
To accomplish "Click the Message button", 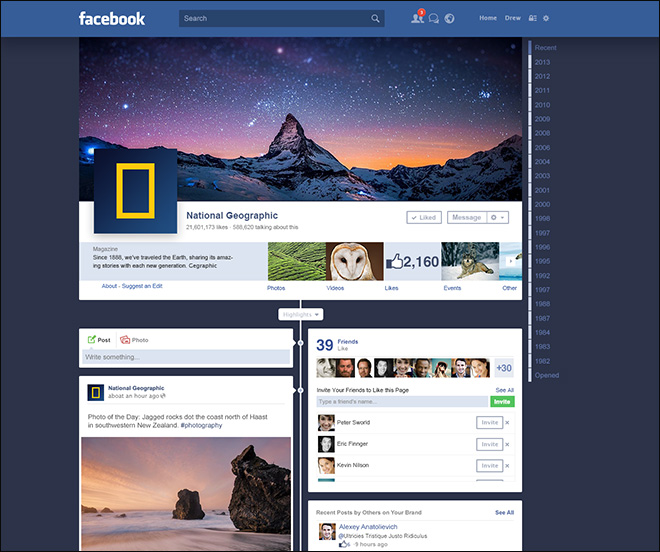I will pyautogui.click(x=465, y=217).
